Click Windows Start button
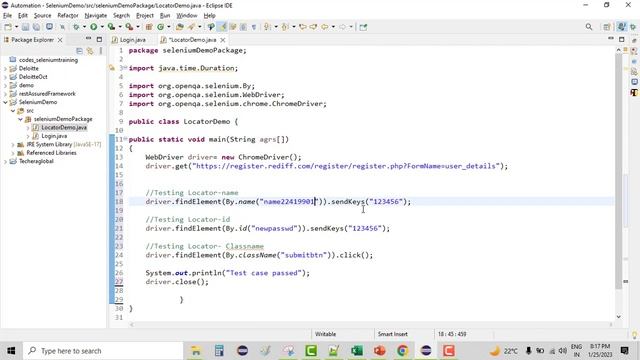640x360 pixels. click(x=11, y=351)
